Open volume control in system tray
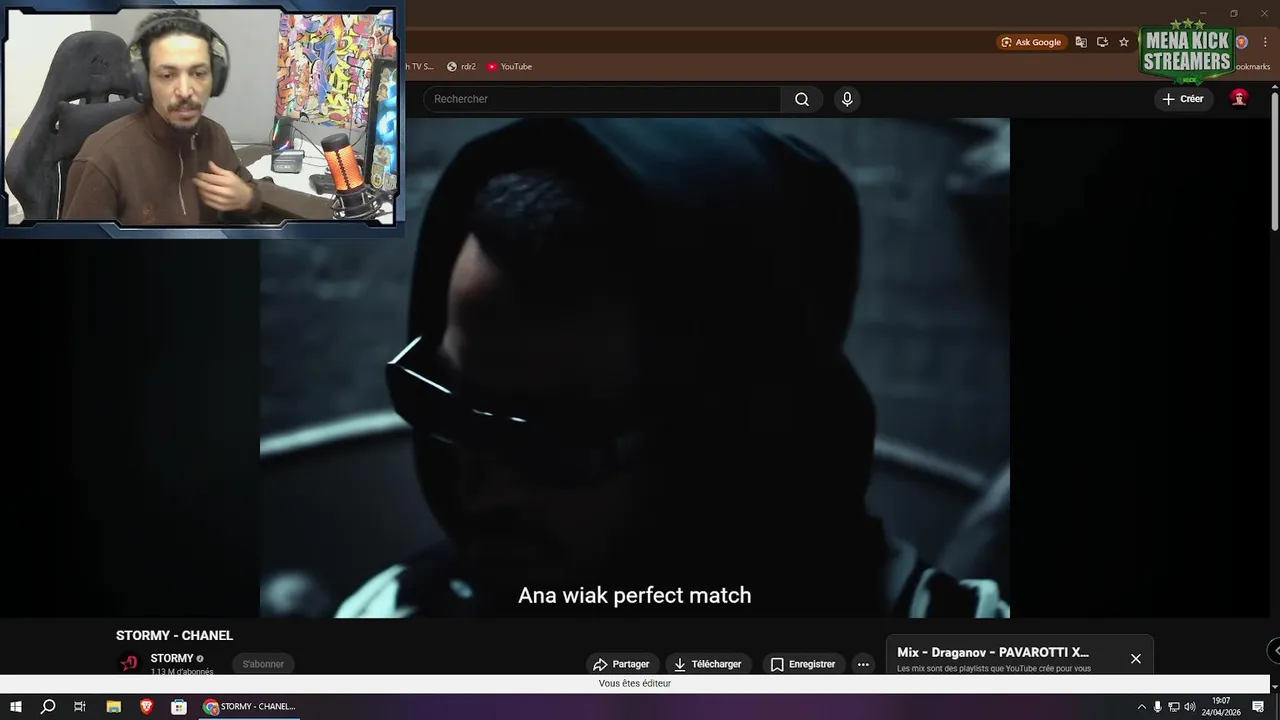The image size is (1280, 720). 1189,706
